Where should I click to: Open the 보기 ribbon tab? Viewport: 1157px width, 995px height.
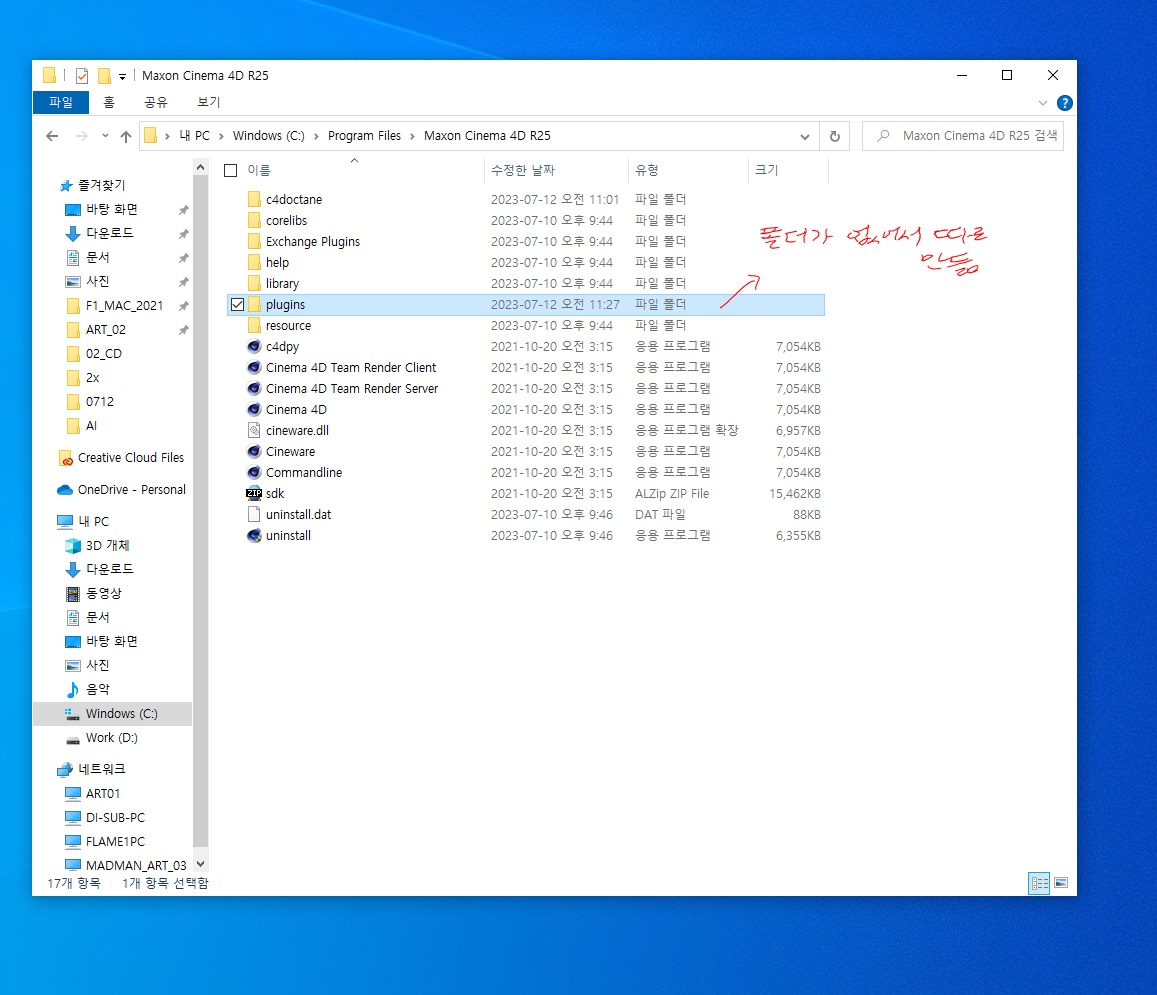coord(208,102)
